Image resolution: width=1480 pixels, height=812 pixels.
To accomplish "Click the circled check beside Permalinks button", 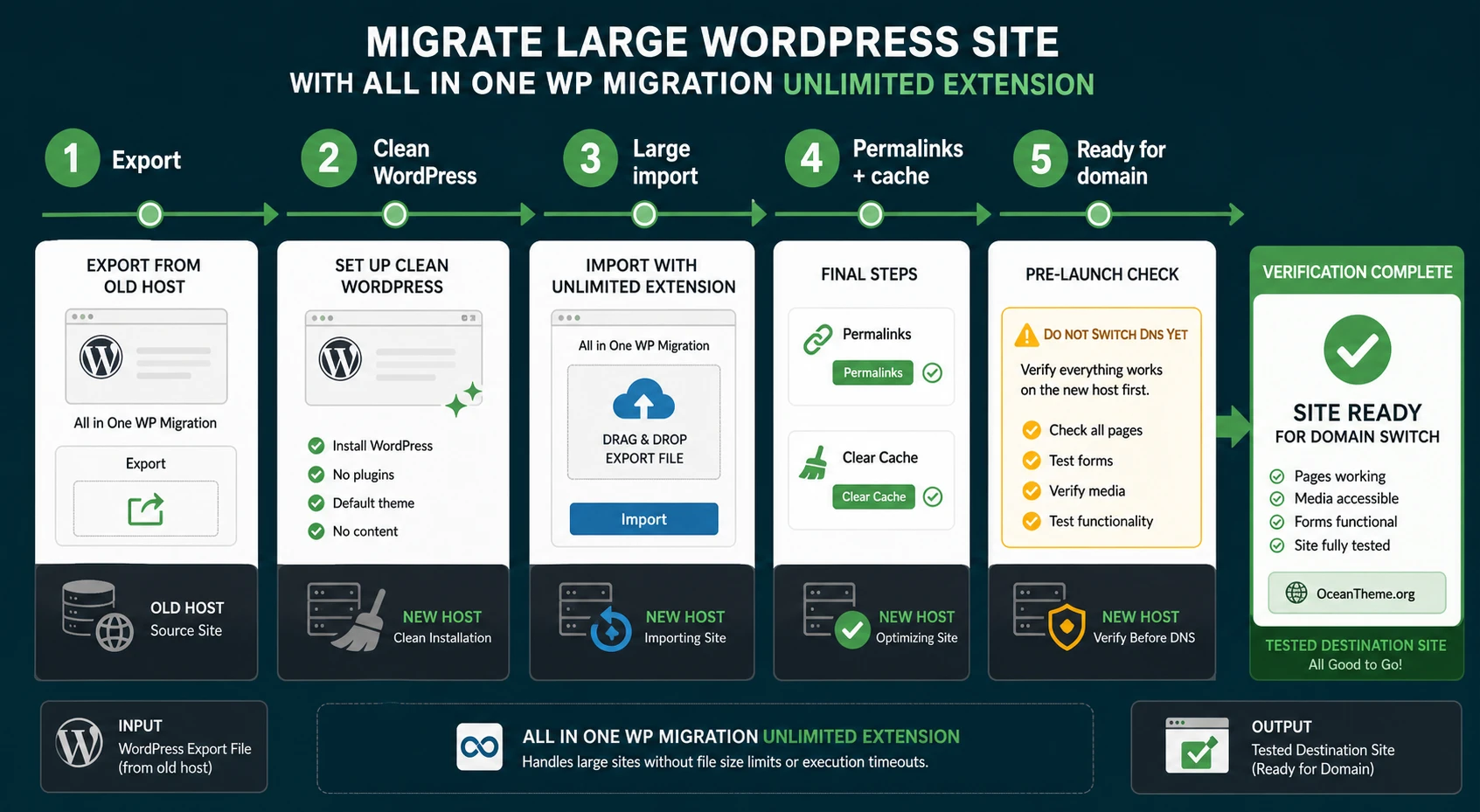I will pyautogui.click(x=933, y=373).
